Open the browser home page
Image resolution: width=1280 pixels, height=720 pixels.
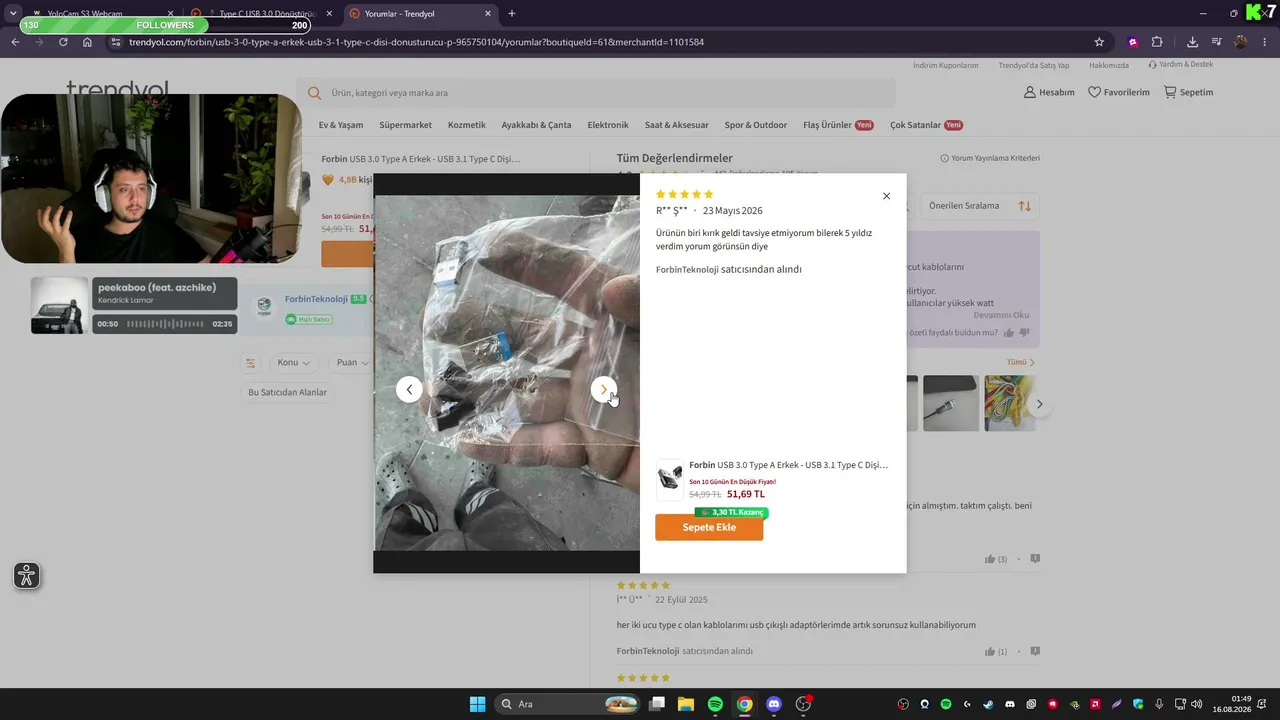tap(87, 42)
